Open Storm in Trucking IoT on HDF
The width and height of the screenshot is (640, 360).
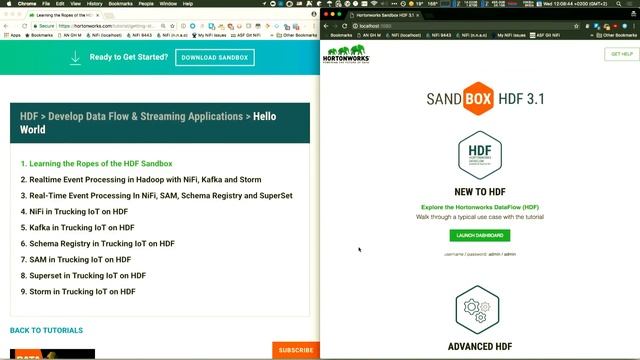tap(82, 291)
